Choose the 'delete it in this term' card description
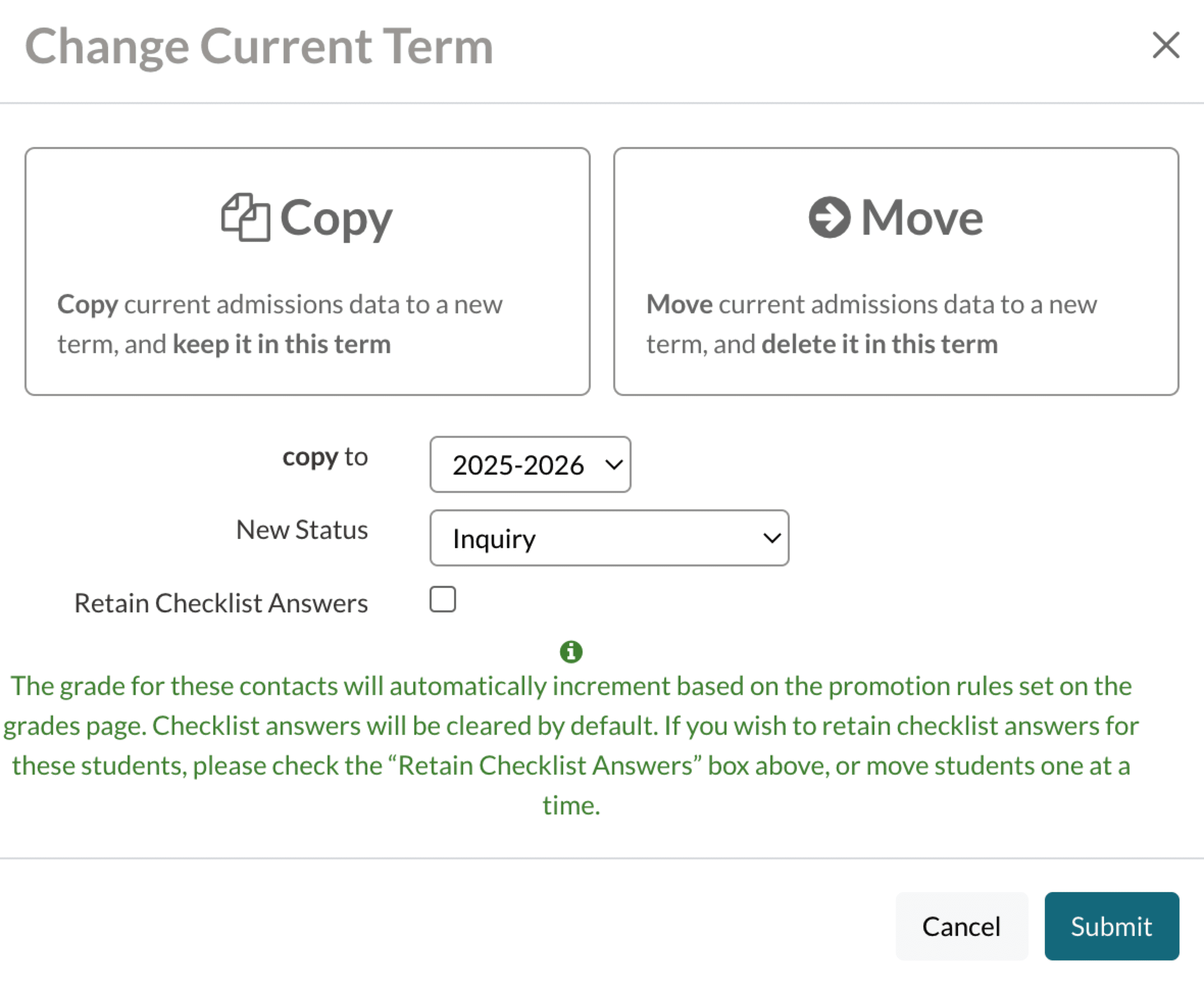 click(870, 324)
